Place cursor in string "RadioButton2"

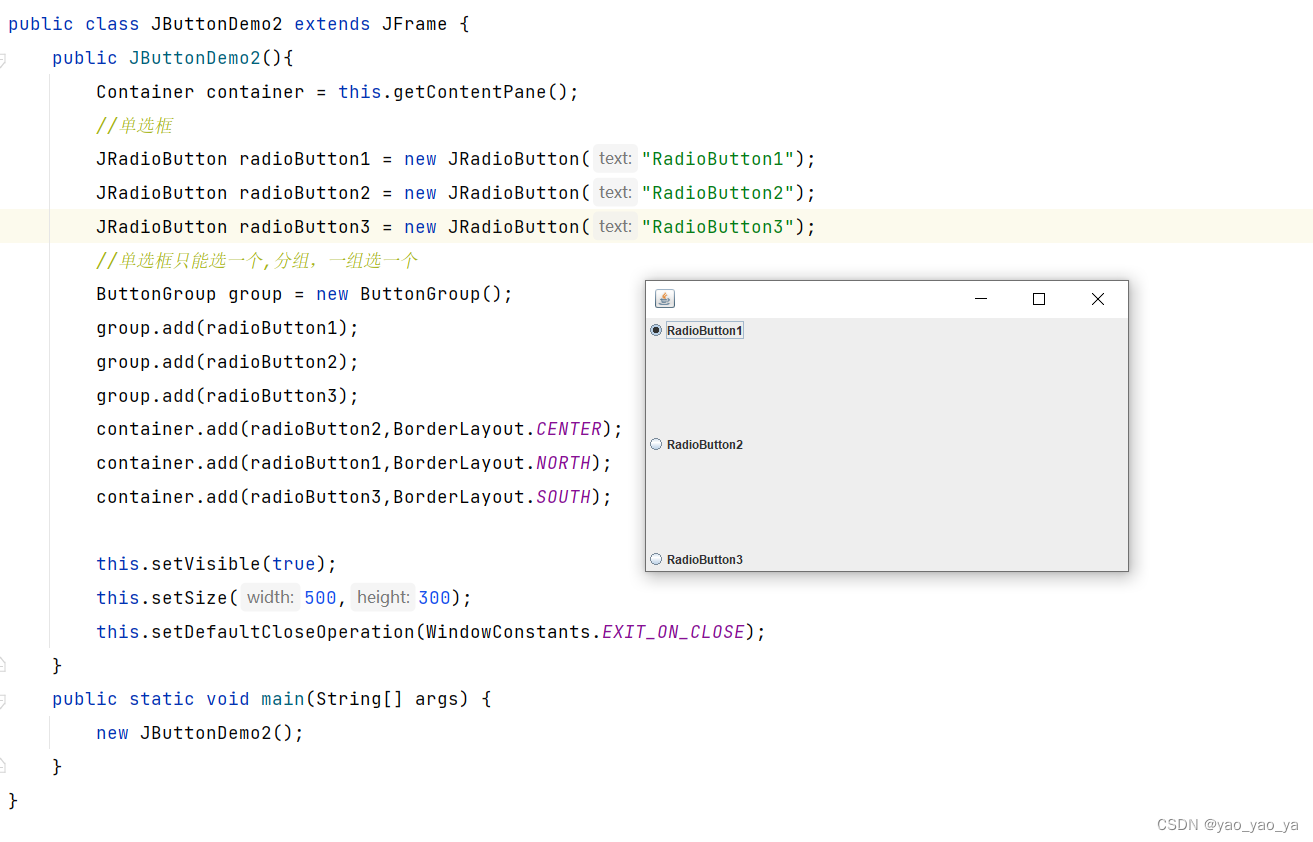click(x=718, y=193)
